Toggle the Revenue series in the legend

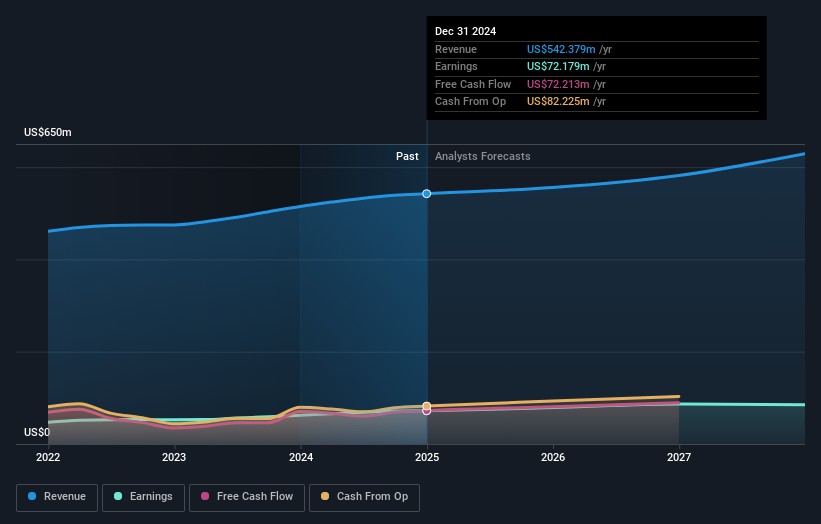[x=57, y=497]
